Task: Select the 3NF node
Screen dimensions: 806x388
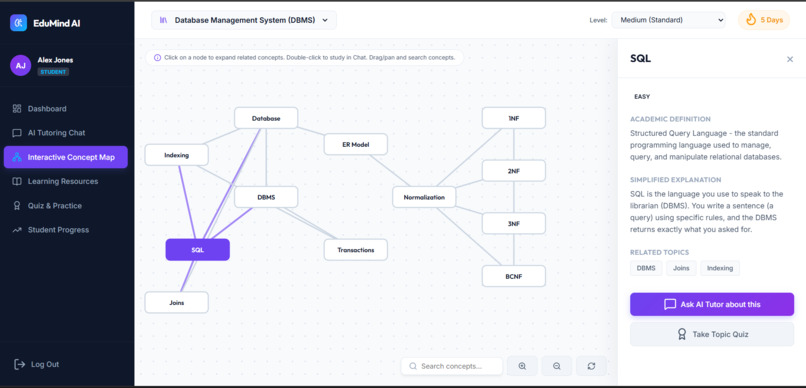Action: click(x=514, y=224)
